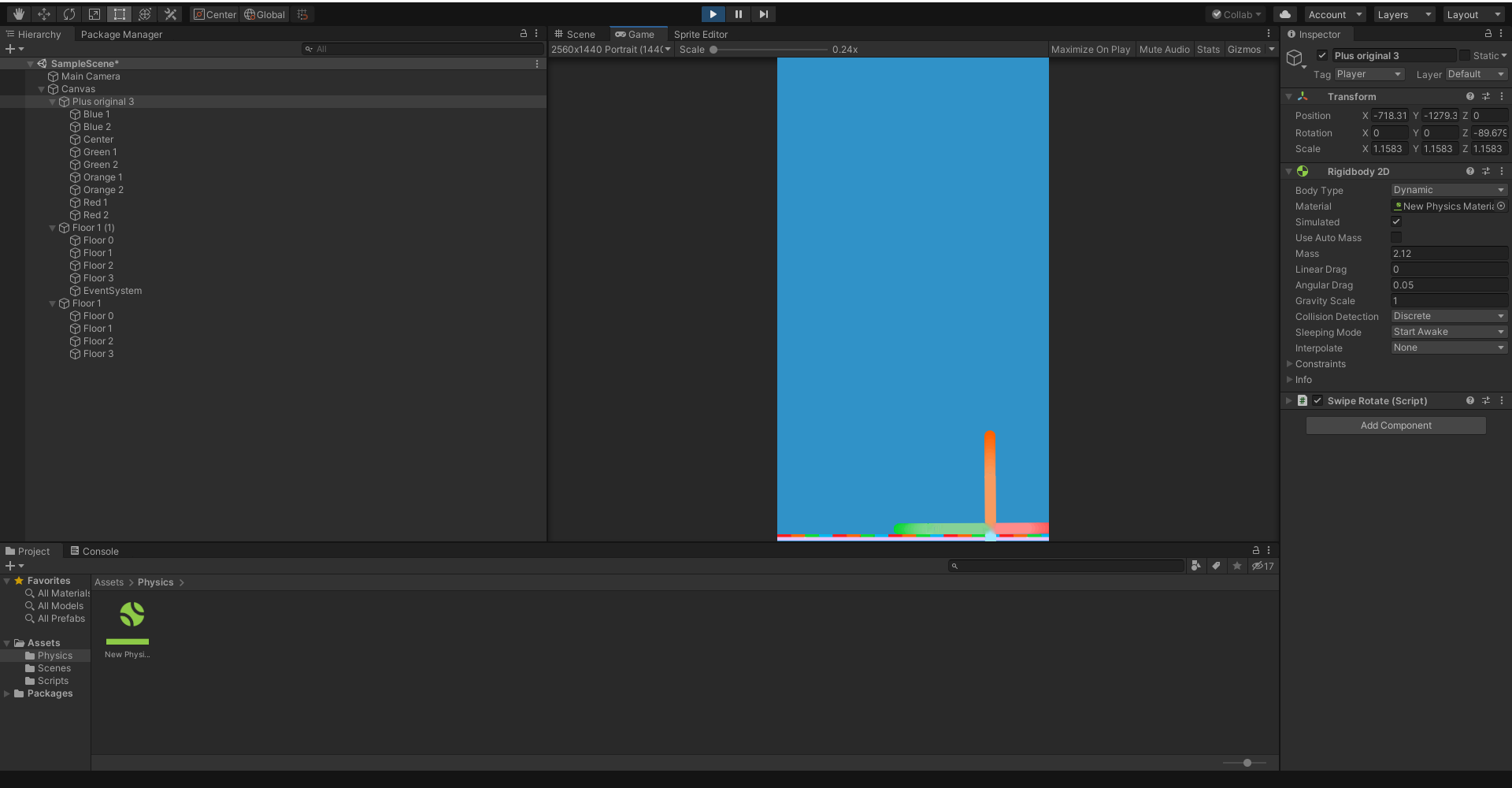Open Collision Detection dropdown

1449,316
